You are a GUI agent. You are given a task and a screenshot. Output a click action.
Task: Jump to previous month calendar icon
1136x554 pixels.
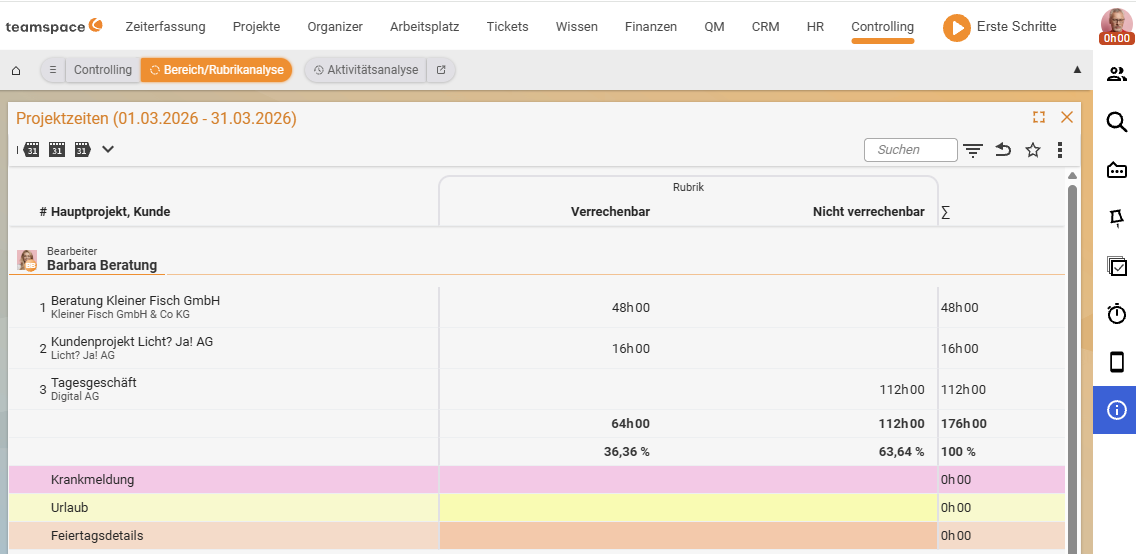coord(30,150)
